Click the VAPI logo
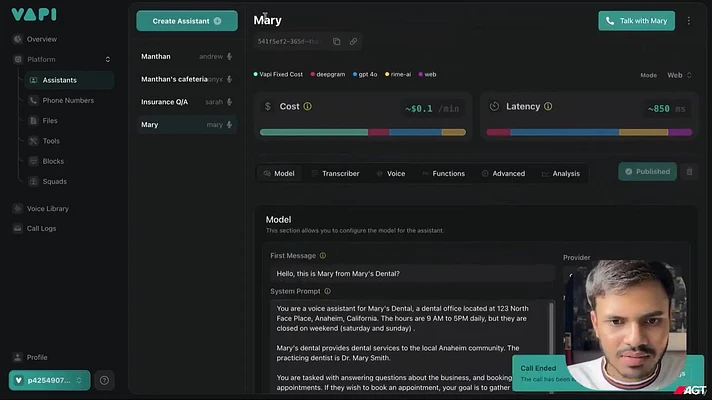712x400 pixels. click(x=34, y=15)
